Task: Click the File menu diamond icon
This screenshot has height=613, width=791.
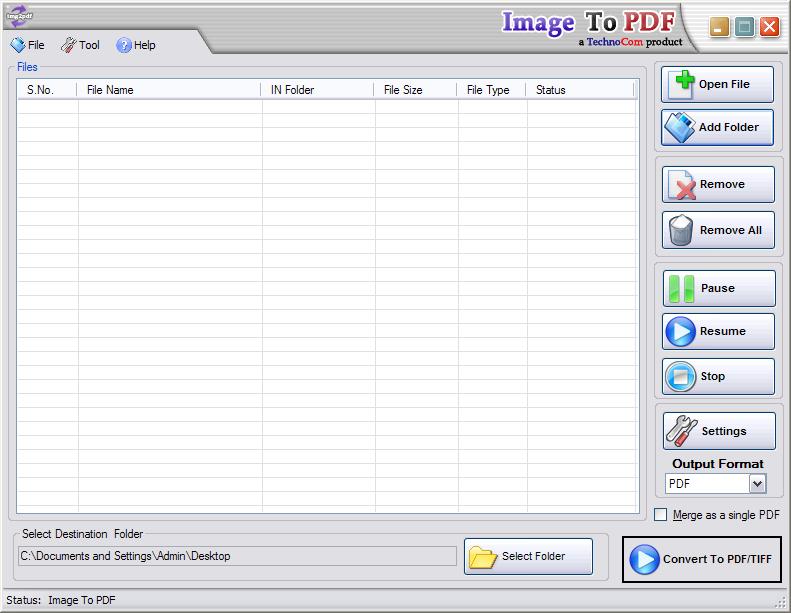Action: click(x=18, y=45)
